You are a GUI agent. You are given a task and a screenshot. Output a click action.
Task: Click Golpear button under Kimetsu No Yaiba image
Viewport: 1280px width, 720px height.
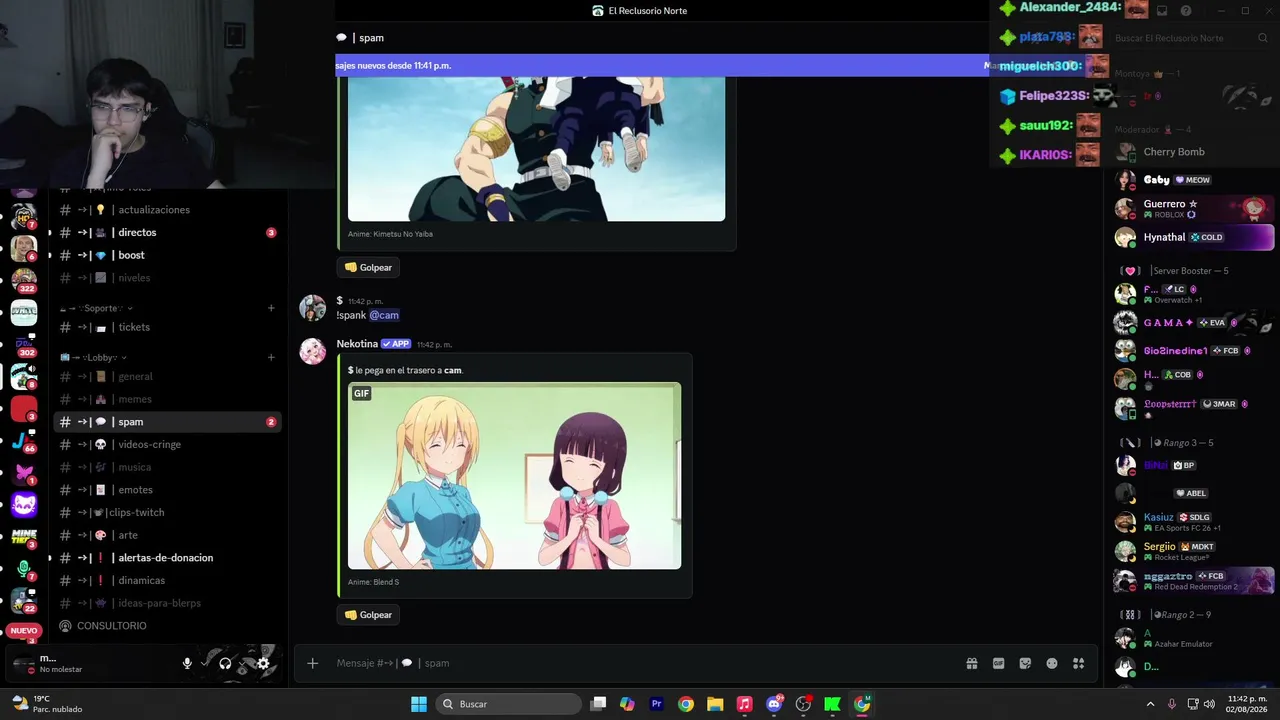368,267
